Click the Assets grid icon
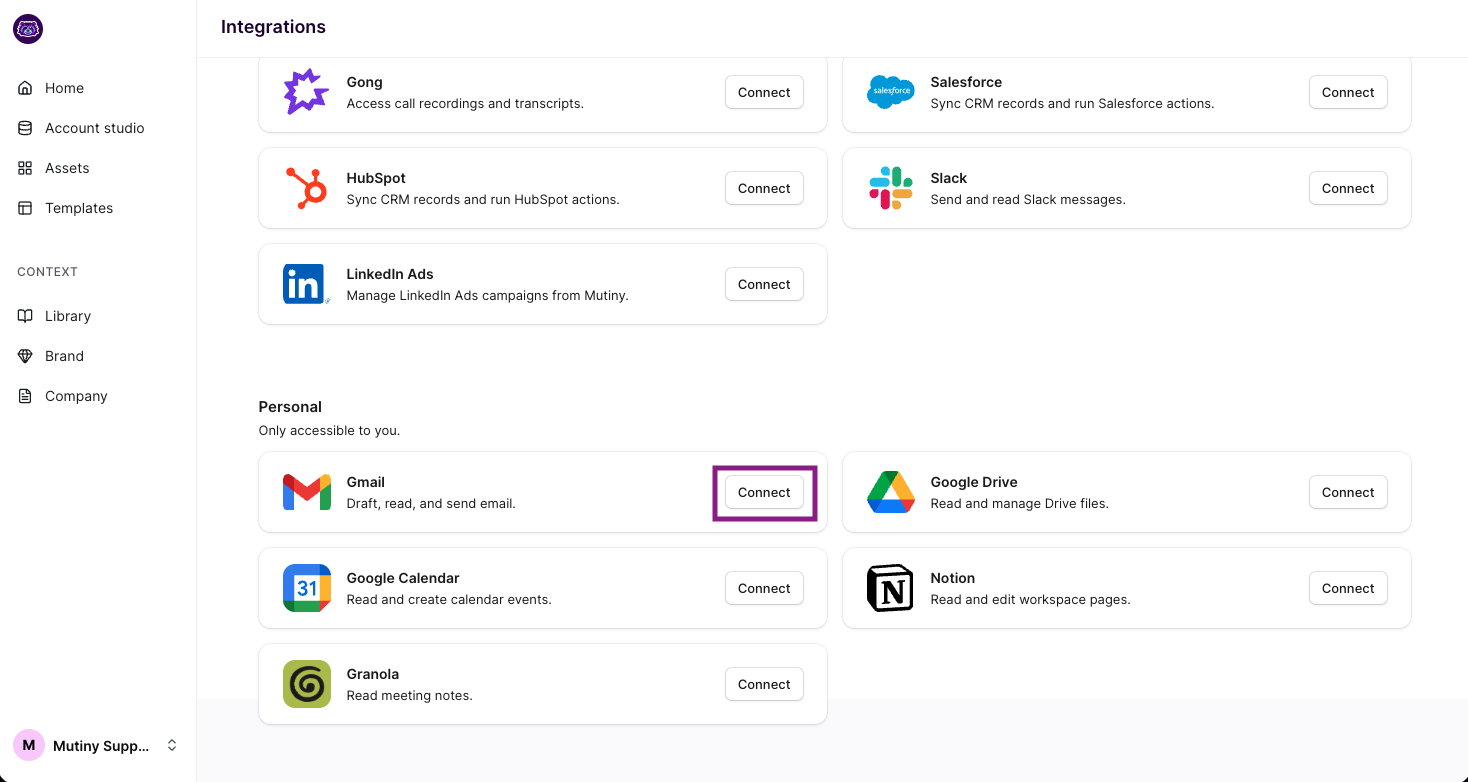 pos(25,168)
